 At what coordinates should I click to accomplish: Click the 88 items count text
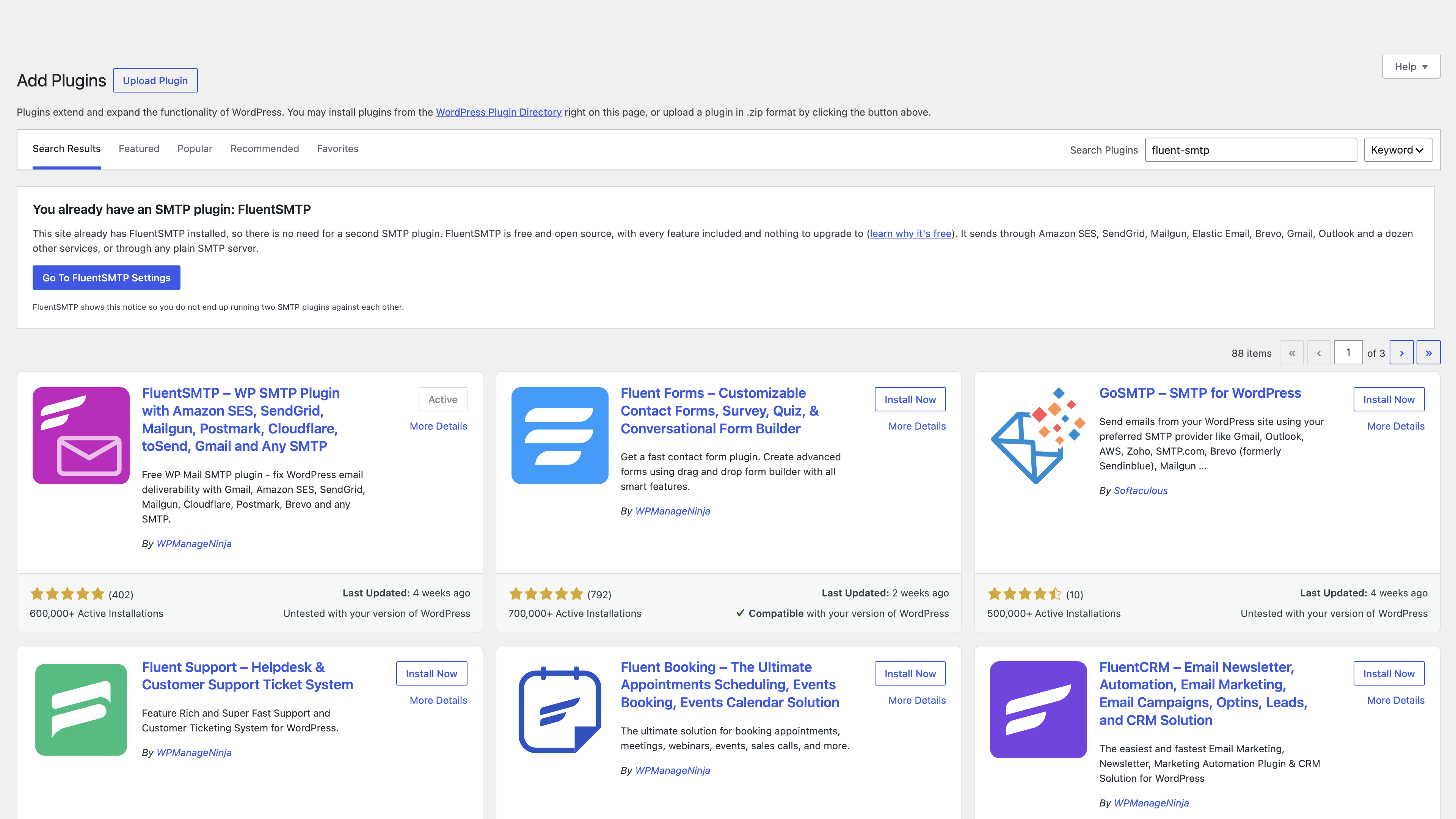point(1251,353)
